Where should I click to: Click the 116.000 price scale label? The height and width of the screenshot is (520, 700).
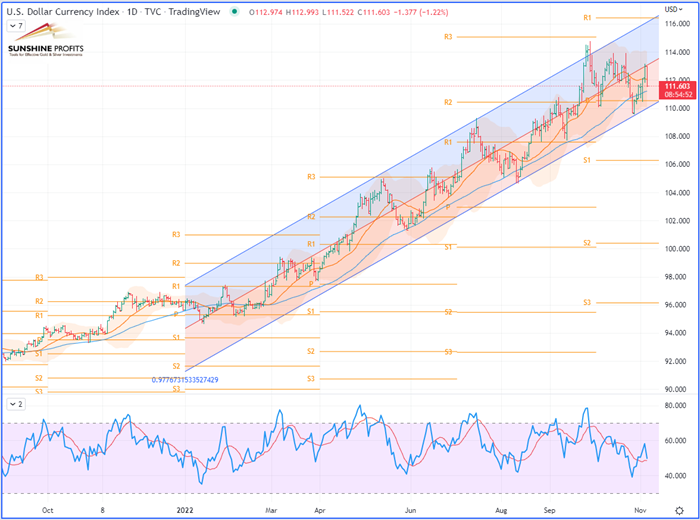[x=677, y=24]
